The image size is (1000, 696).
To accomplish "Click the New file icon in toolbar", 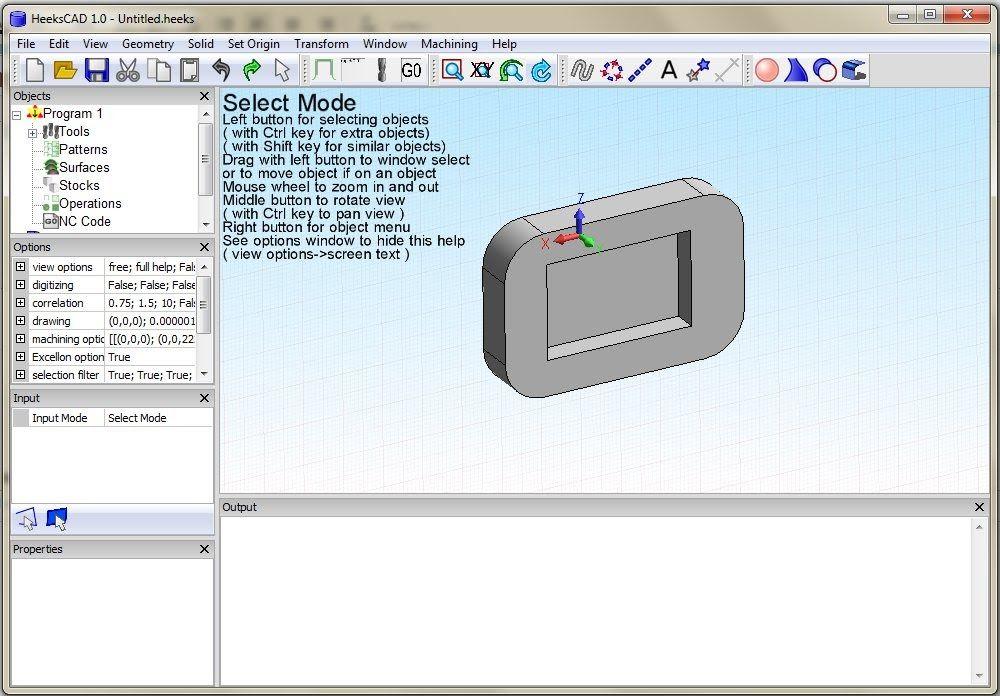I will (35, 70).
